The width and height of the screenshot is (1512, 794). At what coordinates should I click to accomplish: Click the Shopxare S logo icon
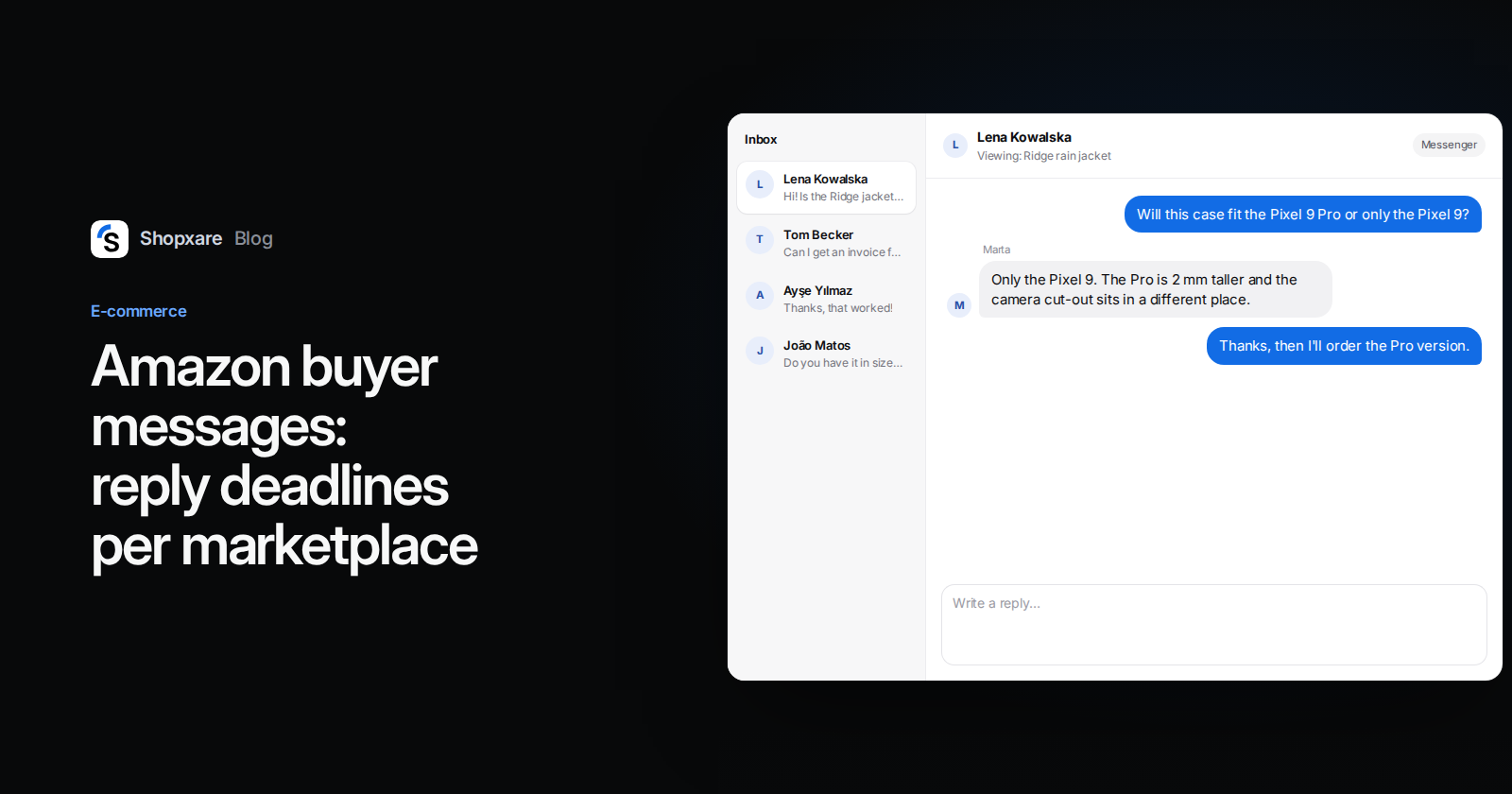click(x=110, y=239)
